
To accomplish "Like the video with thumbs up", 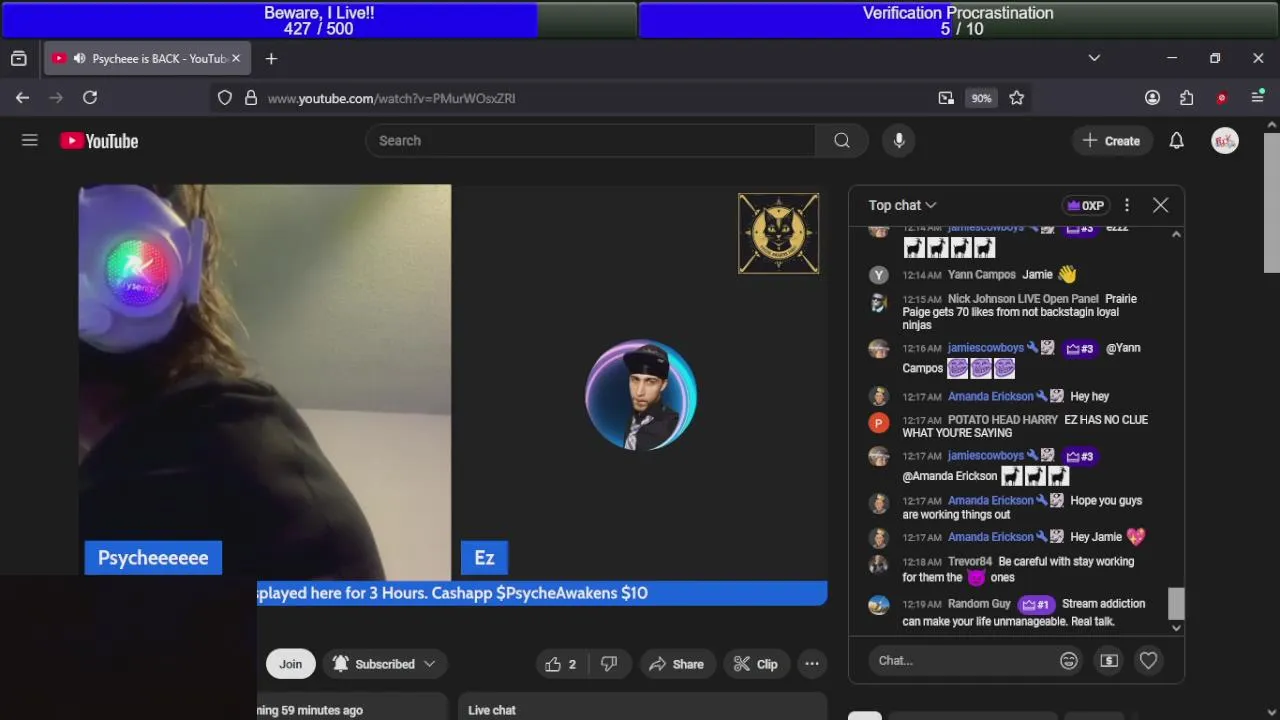I will [x=560, y=664].
